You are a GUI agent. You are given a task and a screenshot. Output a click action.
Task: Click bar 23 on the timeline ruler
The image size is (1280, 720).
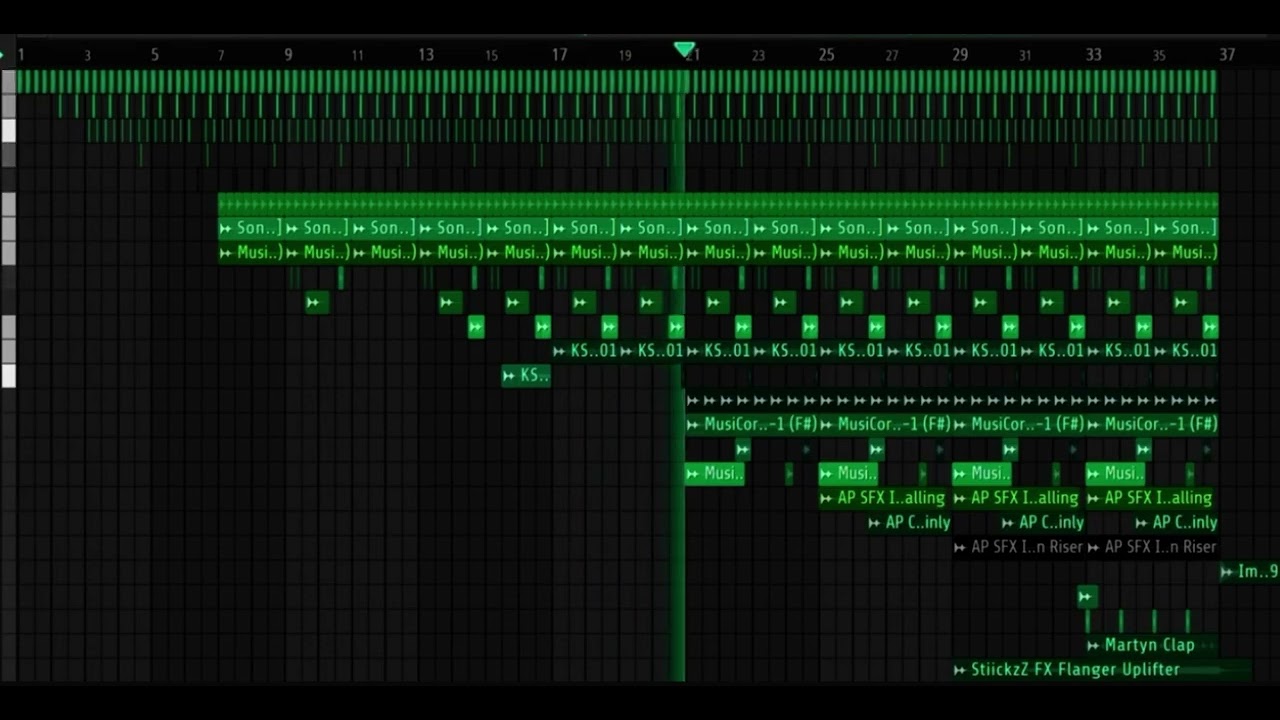pos(758,55)
